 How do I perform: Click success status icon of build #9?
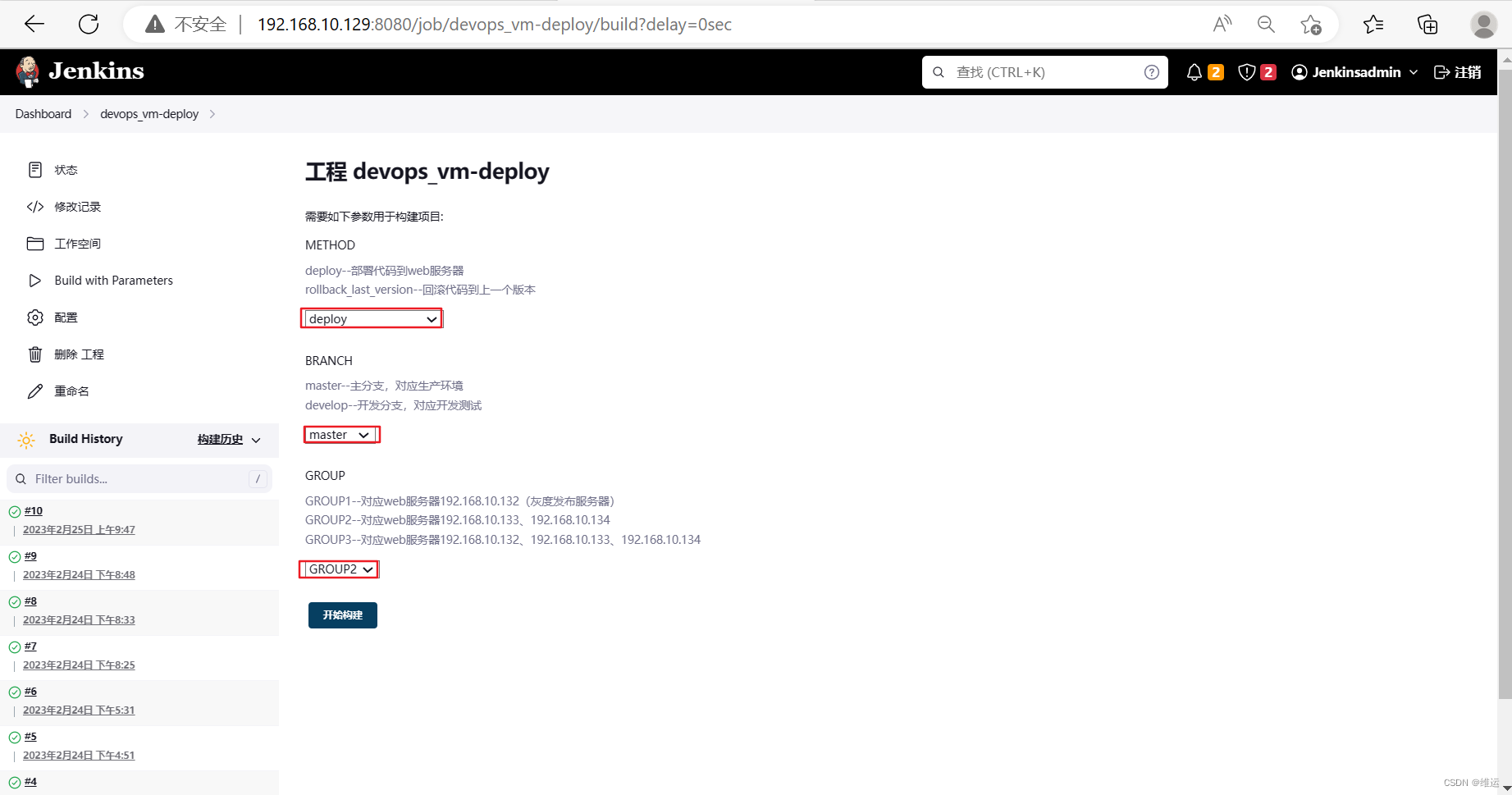pos(14,557)
